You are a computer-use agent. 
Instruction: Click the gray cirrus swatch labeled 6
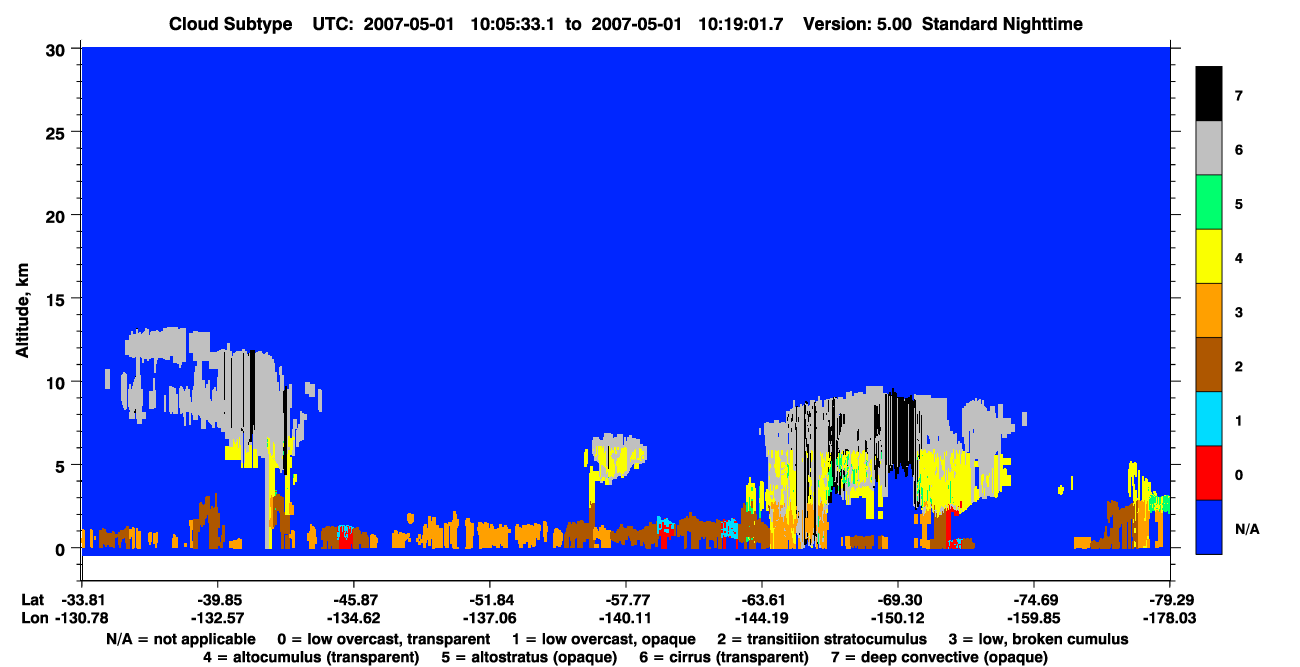(x=1209, y=149)
